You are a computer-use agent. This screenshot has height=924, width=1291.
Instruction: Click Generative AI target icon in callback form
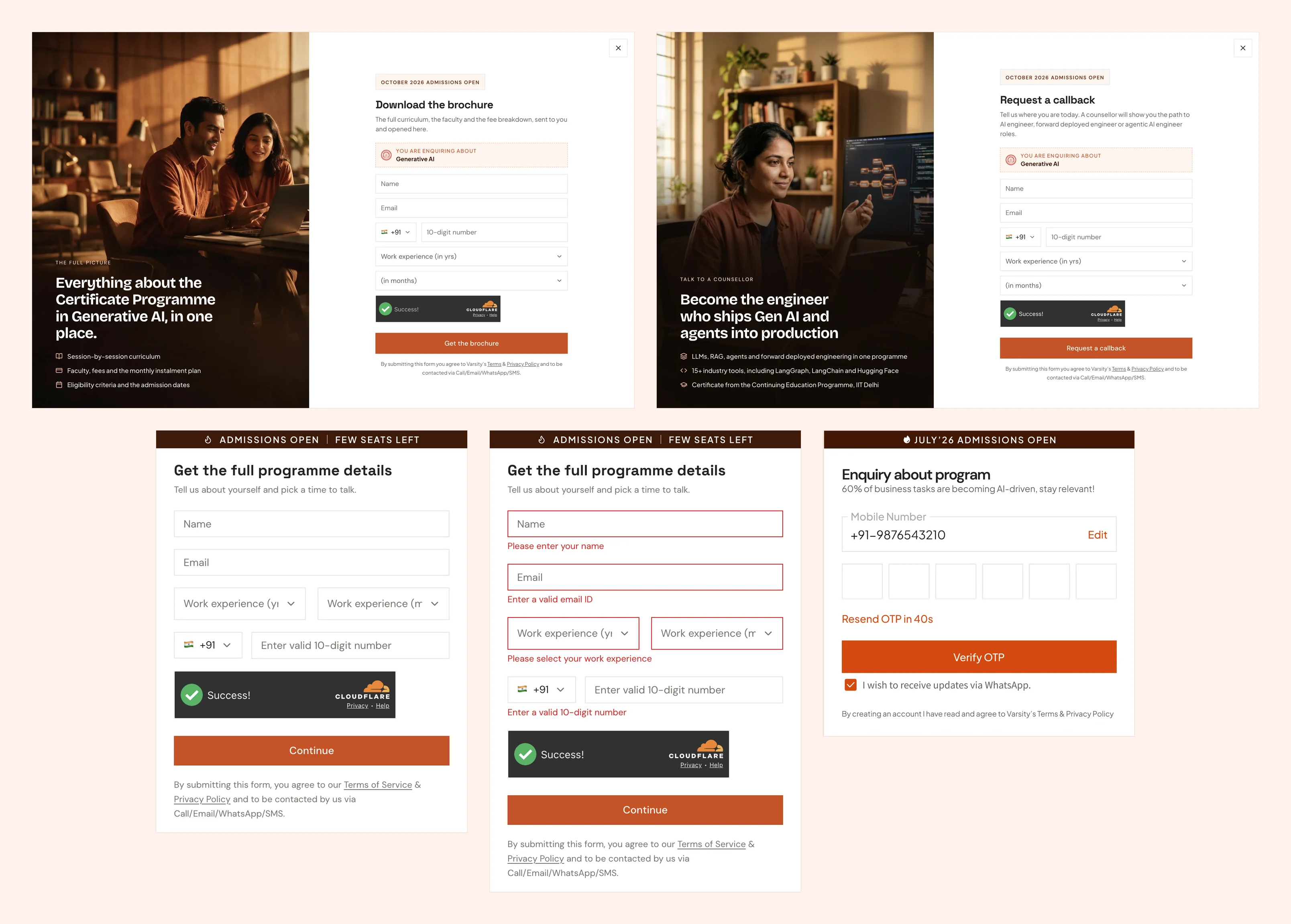click(1010, 160)
